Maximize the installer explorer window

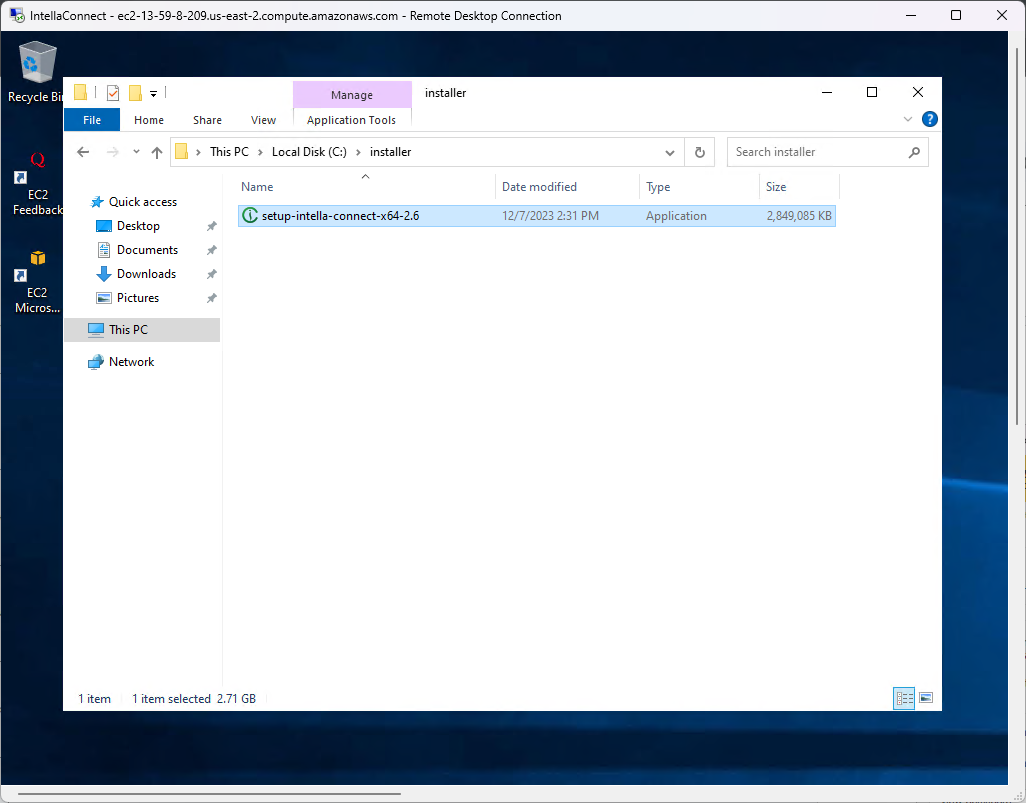tap(872, 92)
